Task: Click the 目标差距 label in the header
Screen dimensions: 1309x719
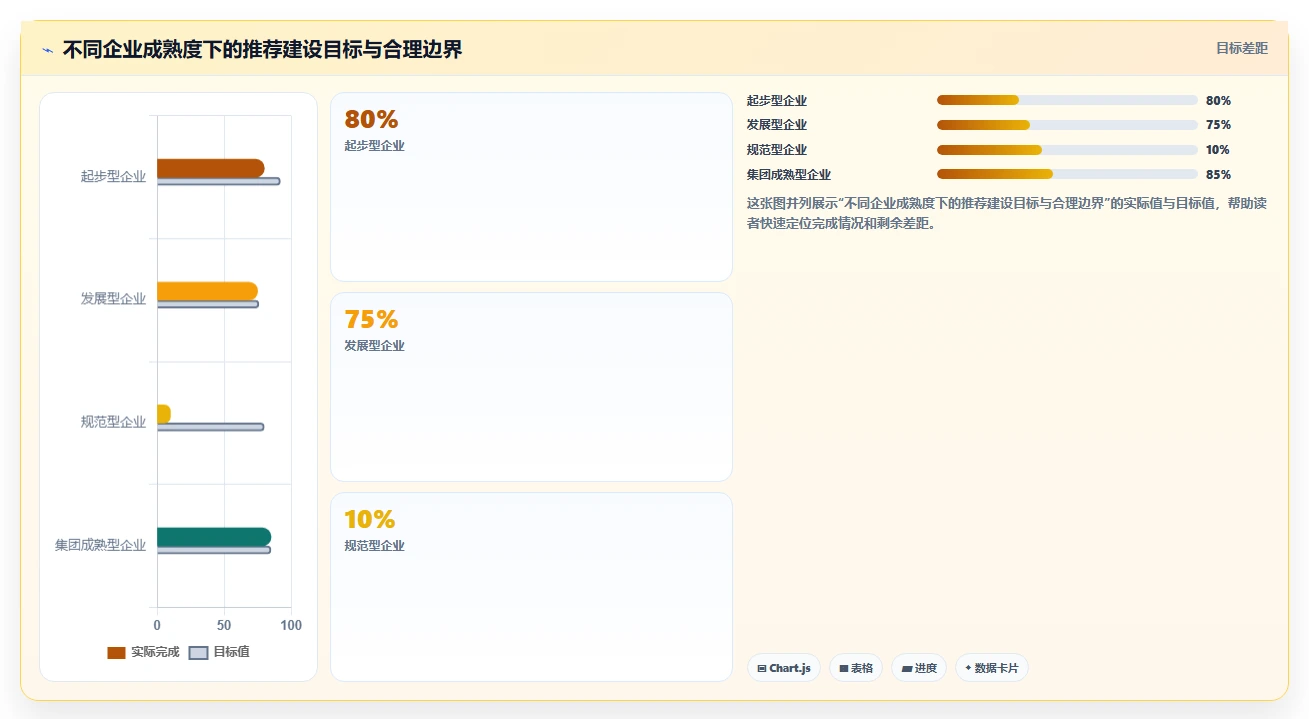Action: click(x=1241, y=48)
